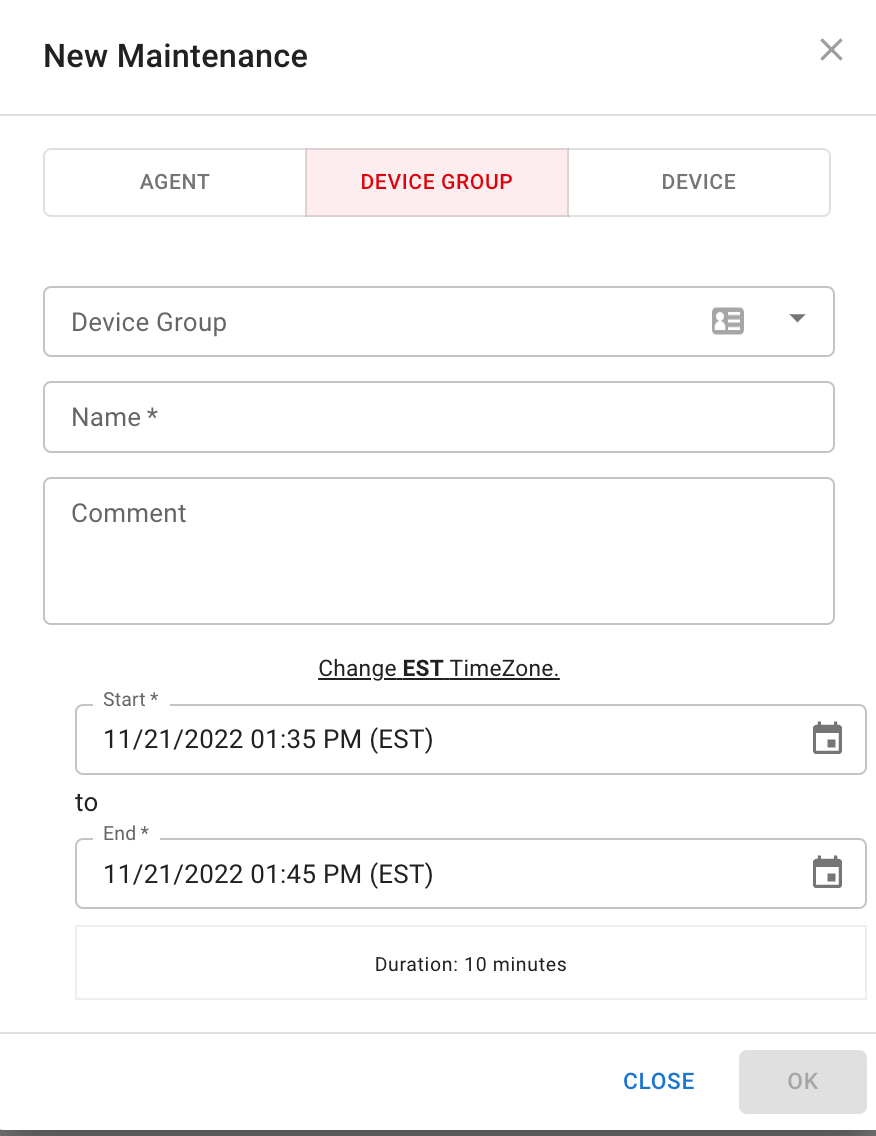Click the OK button
Screen dimensions: 876x1136
point(802,1081)
